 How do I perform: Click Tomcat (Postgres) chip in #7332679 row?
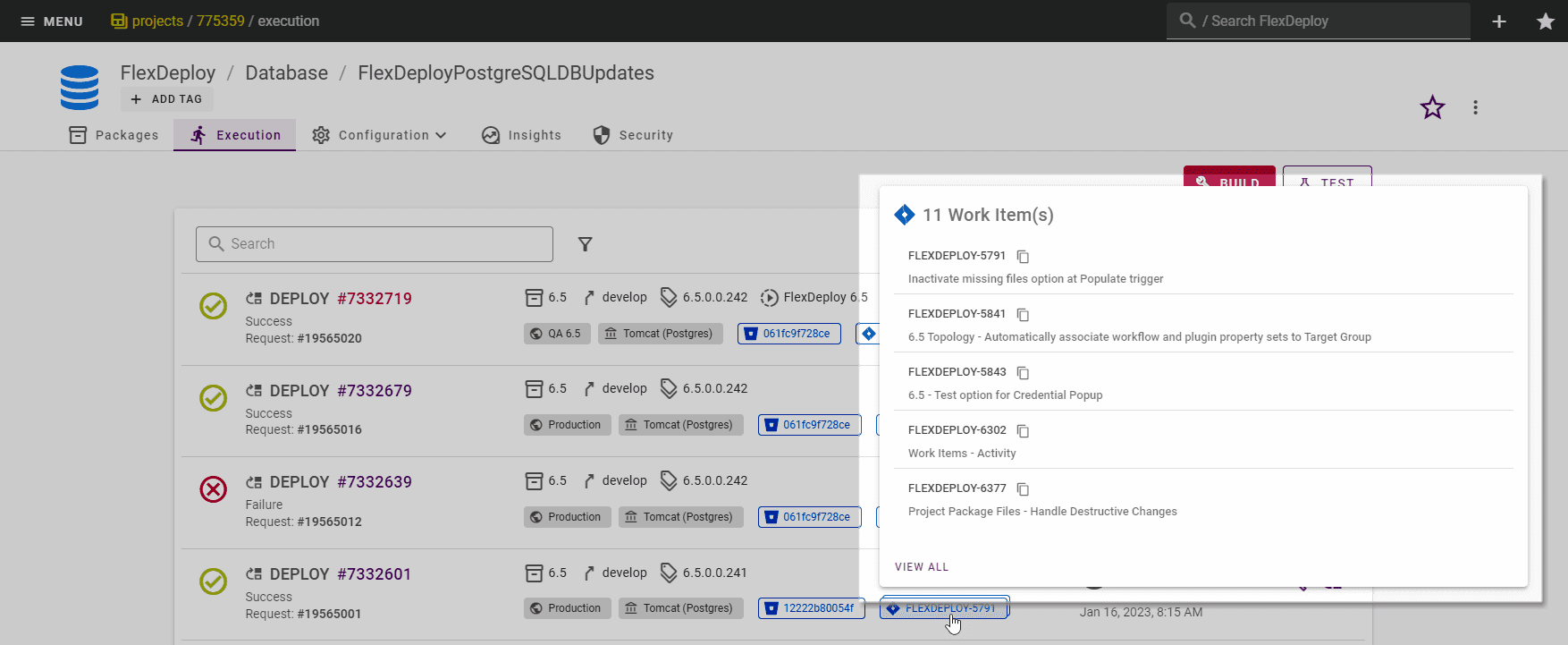tap(681, 425)
